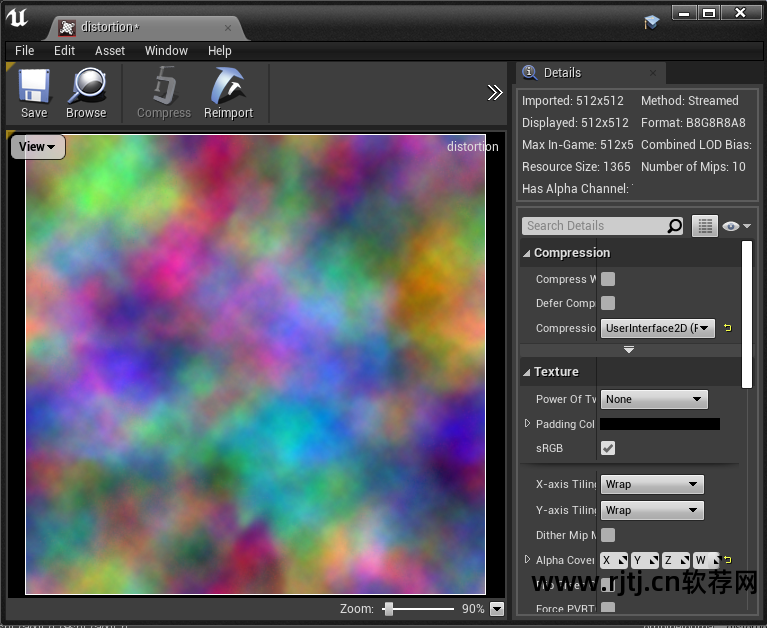This screenshot has height=628, width=767.
Task: Click the Alpha Coverage Z value field
Action: [x=676, y=560]
